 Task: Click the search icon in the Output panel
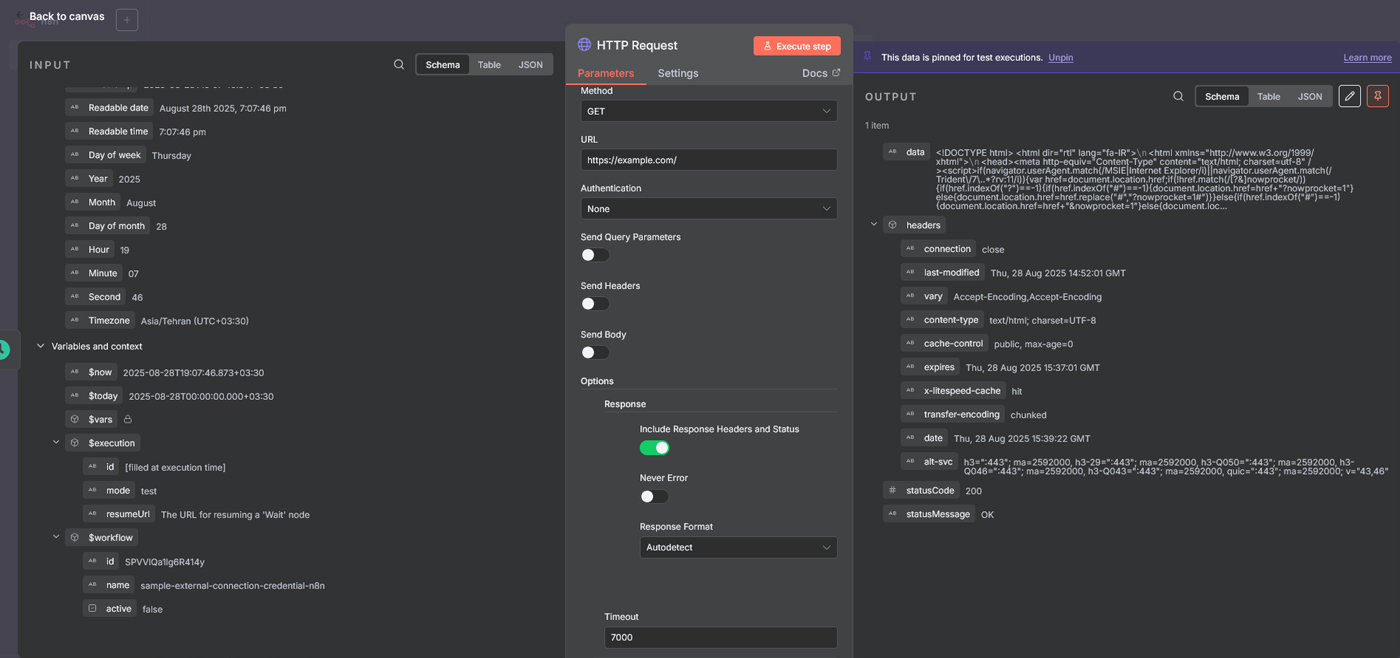[1178, 97]
